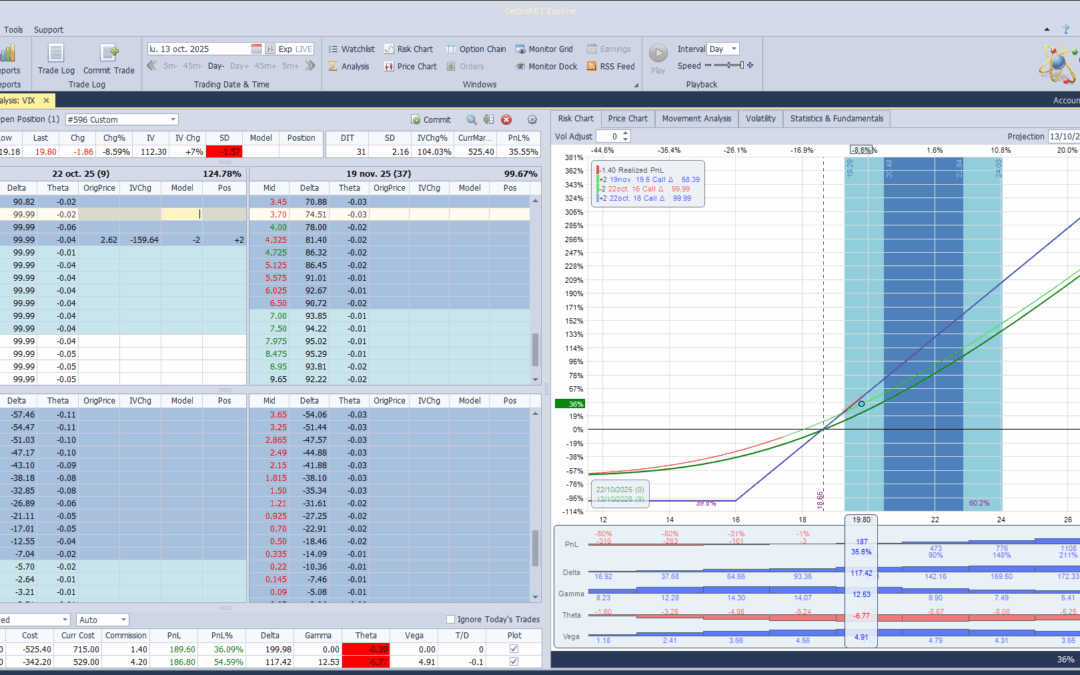Open the Trade Log
Viewport: 1080px width, 675px height.
[x=56, y=59]
